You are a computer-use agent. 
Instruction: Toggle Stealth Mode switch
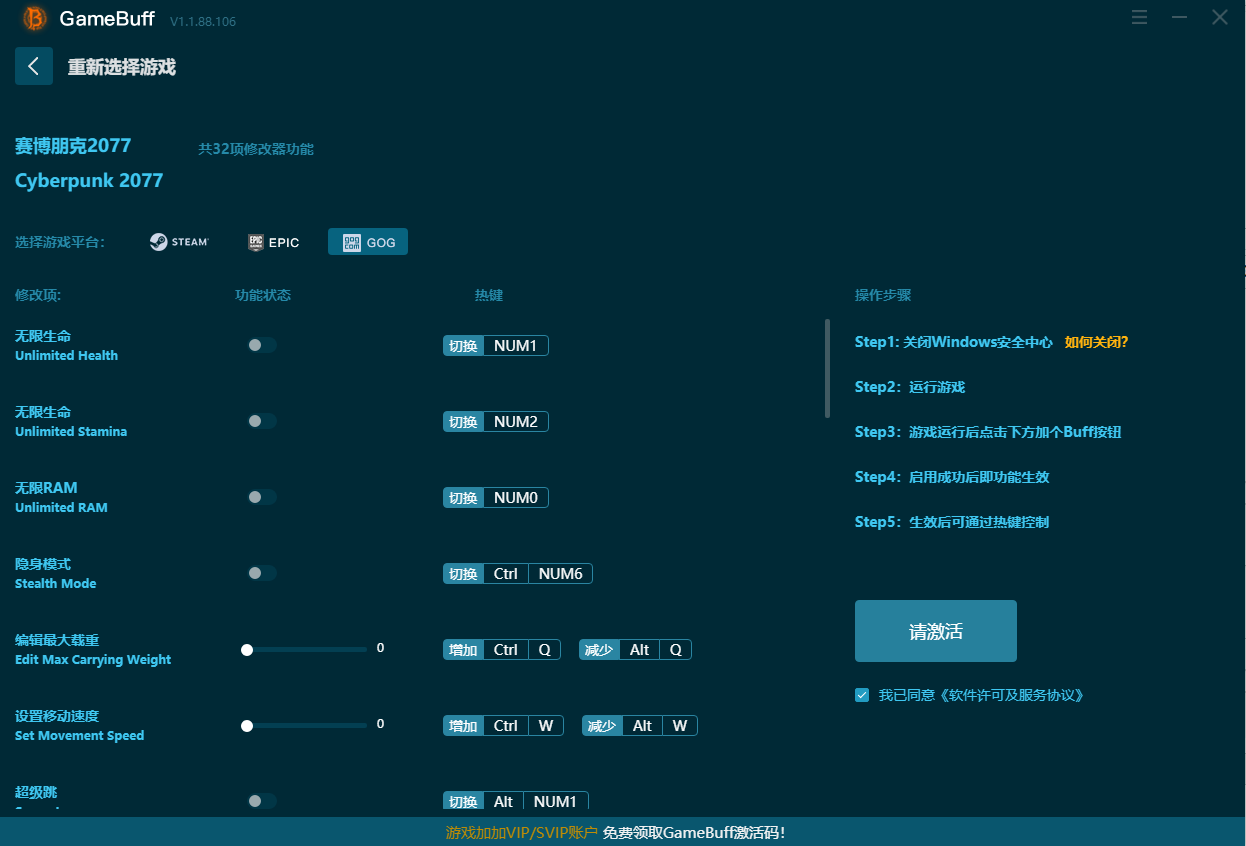[262, 573]
